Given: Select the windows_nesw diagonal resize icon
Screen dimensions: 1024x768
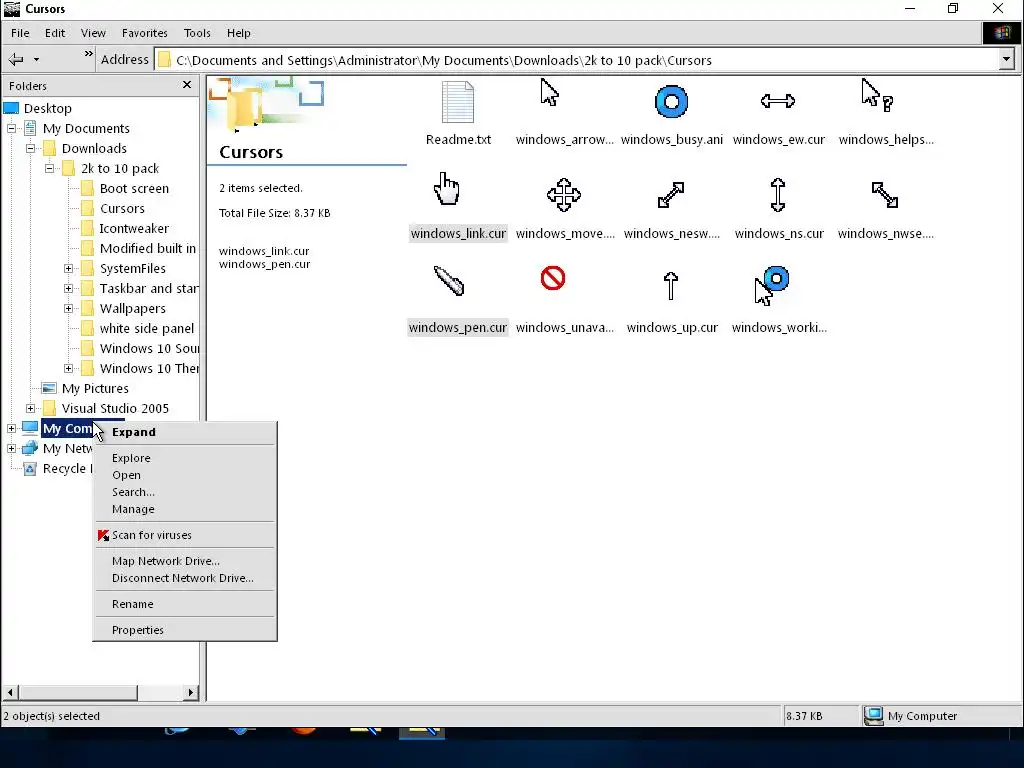Looking at the screenshot, I should (671, 195).
